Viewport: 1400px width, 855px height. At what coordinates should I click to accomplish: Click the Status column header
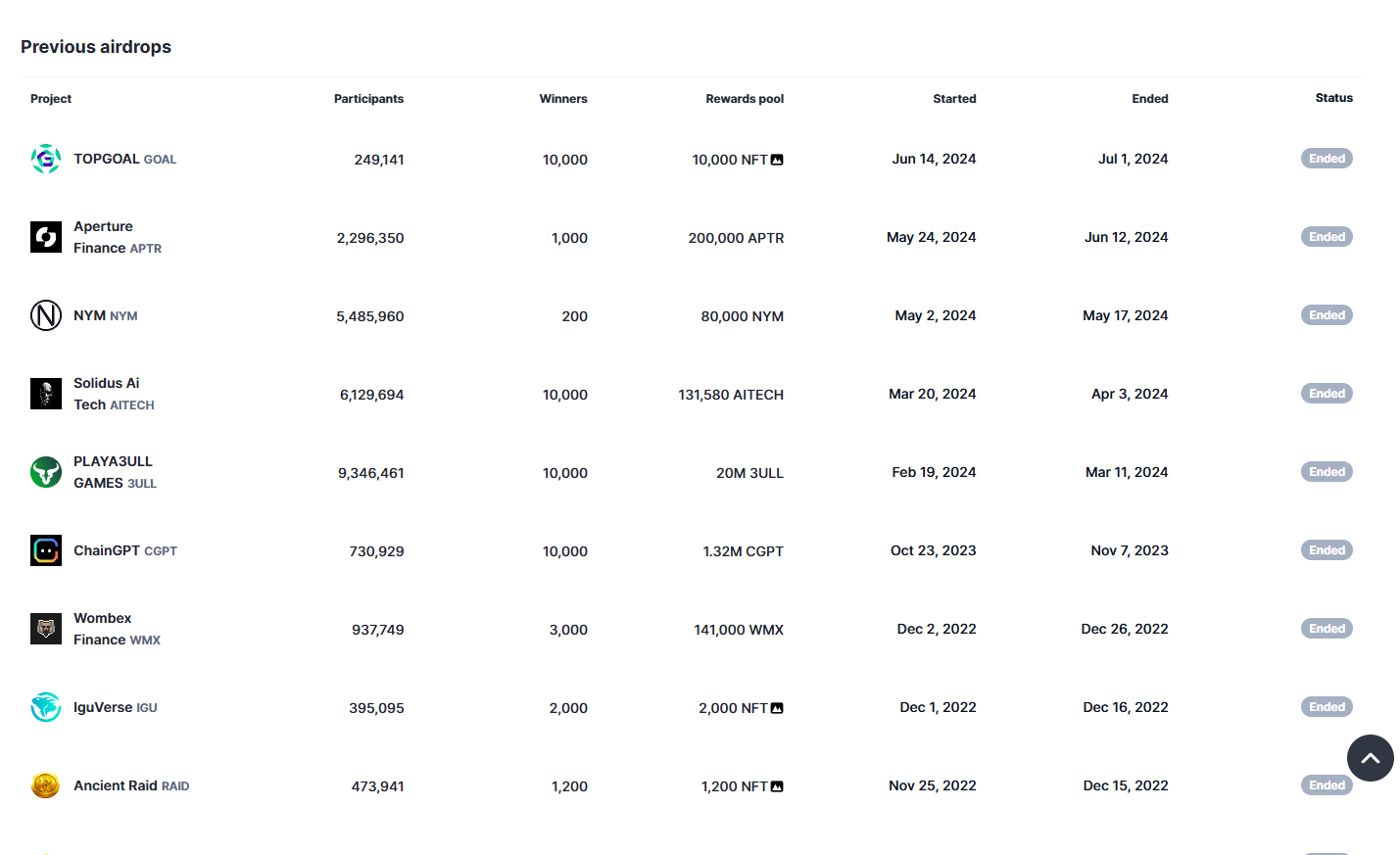[1334, 98]
